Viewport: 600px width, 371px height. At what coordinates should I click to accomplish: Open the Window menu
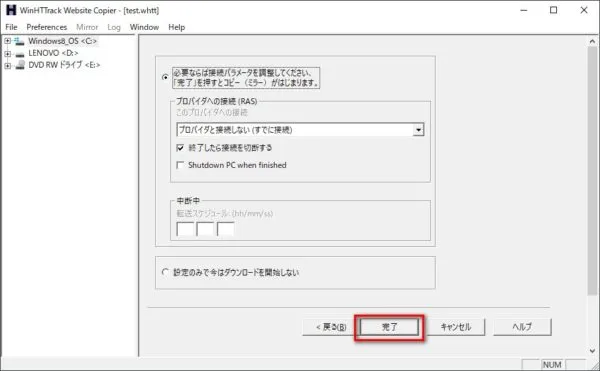pos(144,27)
